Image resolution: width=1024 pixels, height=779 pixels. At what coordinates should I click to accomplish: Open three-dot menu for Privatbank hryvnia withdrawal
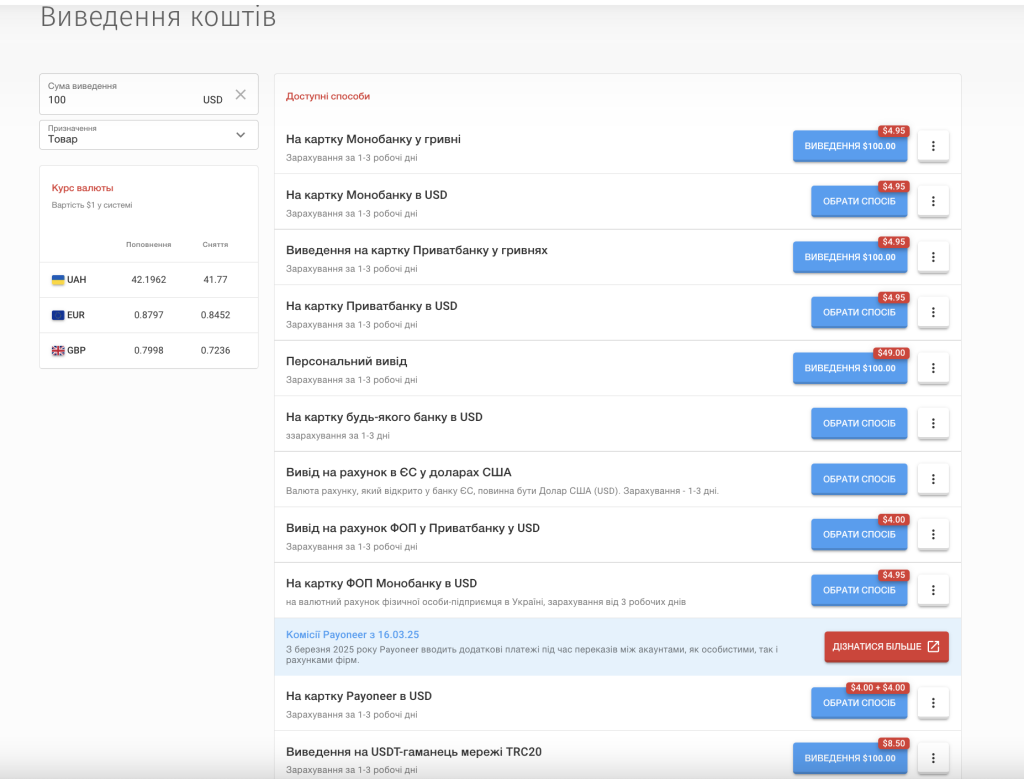[x=932, y=257]
